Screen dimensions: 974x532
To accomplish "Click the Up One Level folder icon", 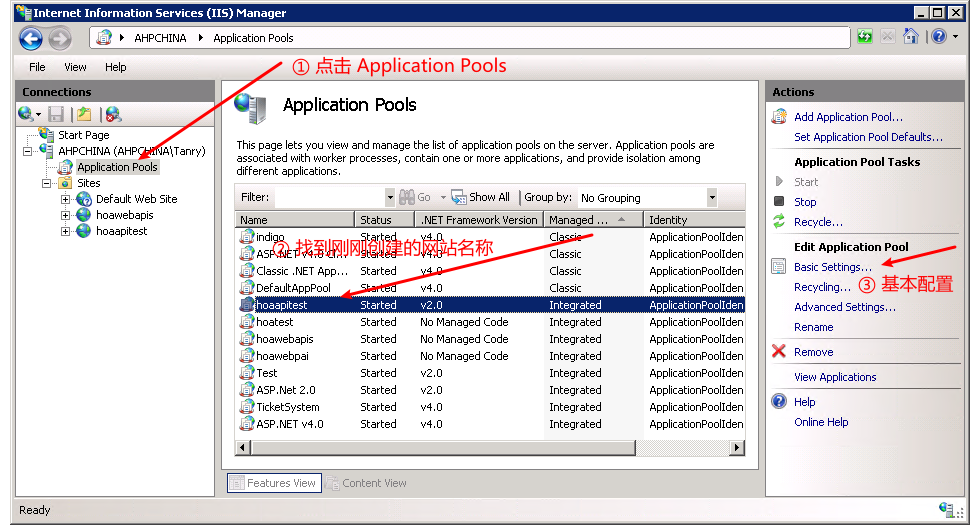I will (x=85, y=114).
